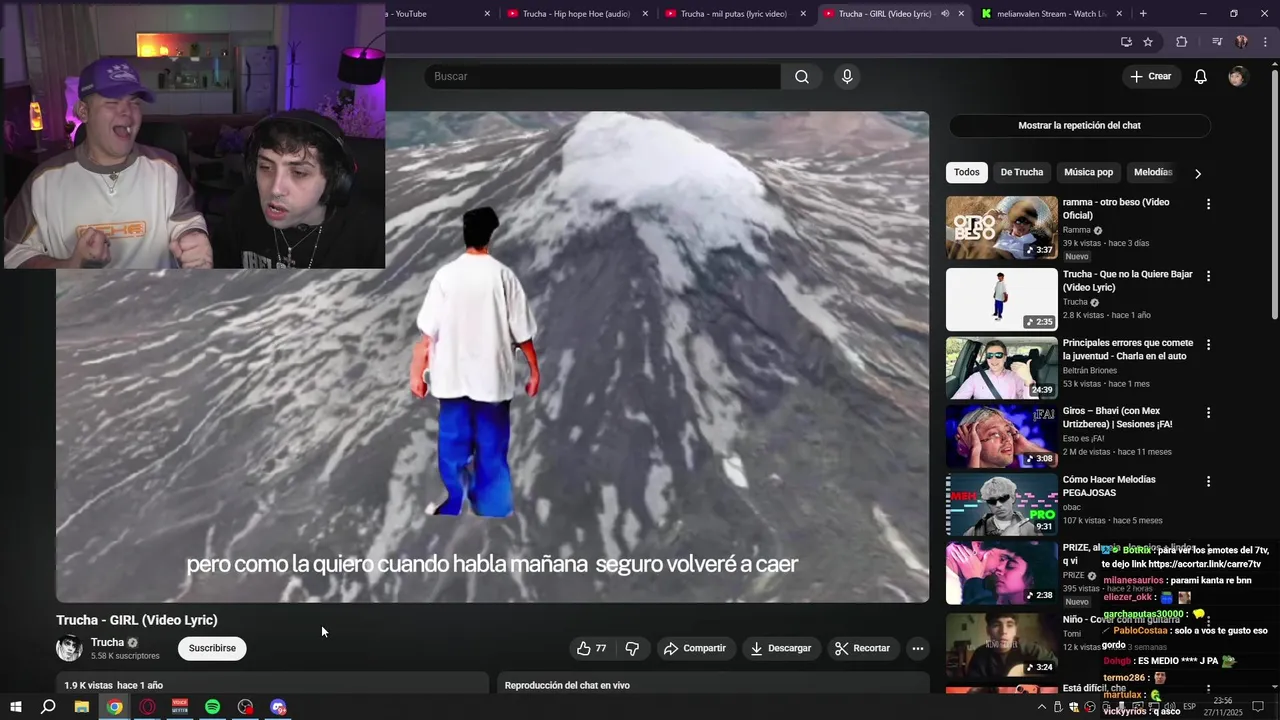The image size is (1280, 720).
Task: Close the Trucha mil putas tab
Action: (x=803, y=14)
